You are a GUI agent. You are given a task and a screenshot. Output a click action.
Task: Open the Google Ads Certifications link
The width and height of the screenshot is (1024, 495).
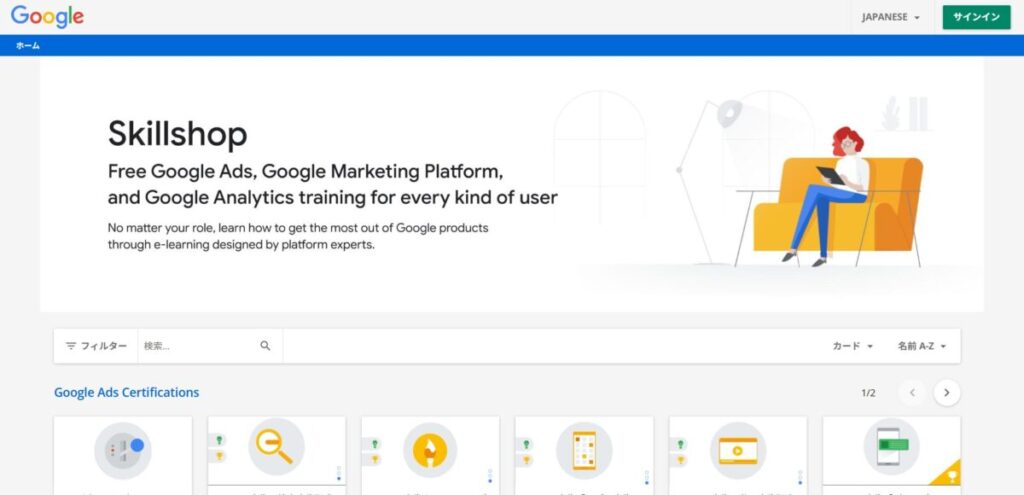(126, 392)
